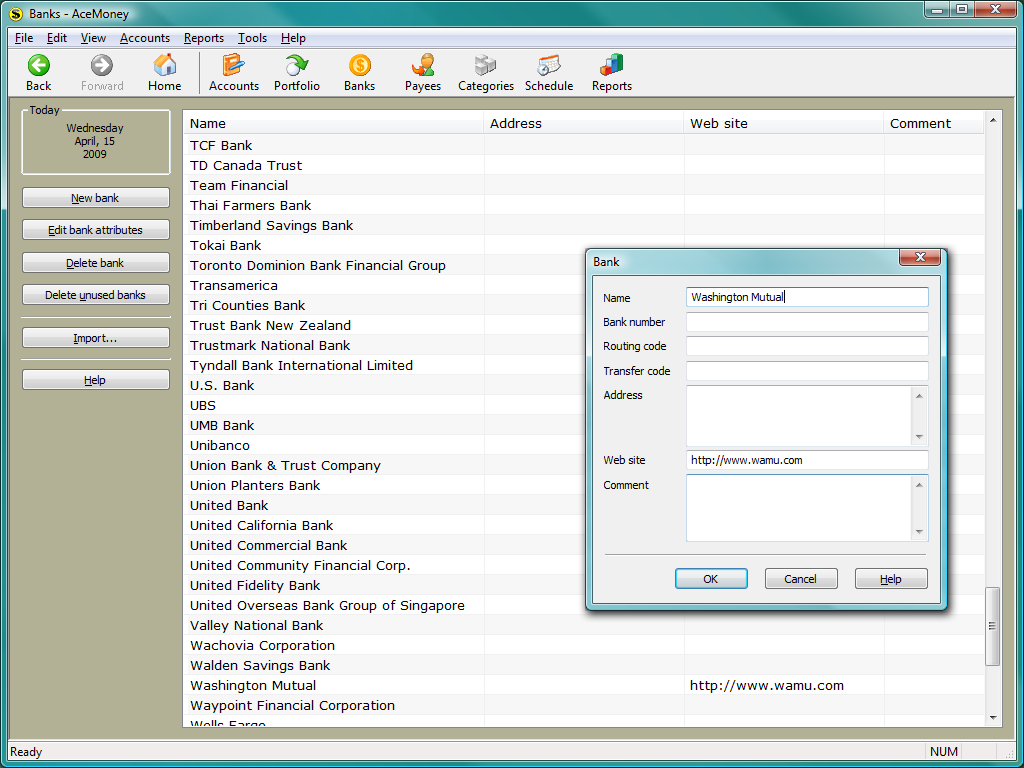Click the Bank number input field
Viewport: 1024px width, 768px height.
point(806,322)
